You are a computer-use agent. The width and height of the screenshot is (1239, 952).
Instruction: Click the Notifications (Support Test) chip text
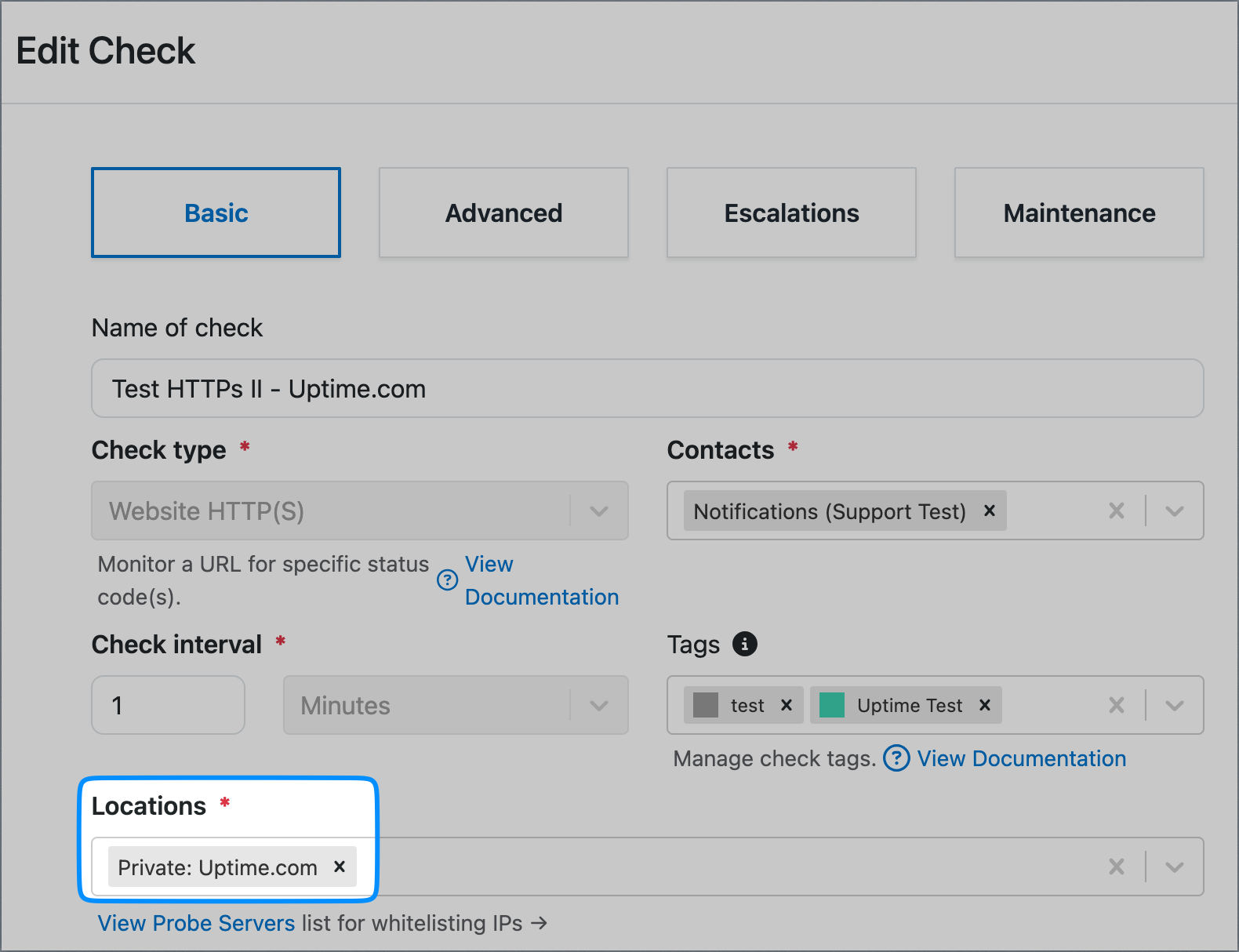[830, 511]
